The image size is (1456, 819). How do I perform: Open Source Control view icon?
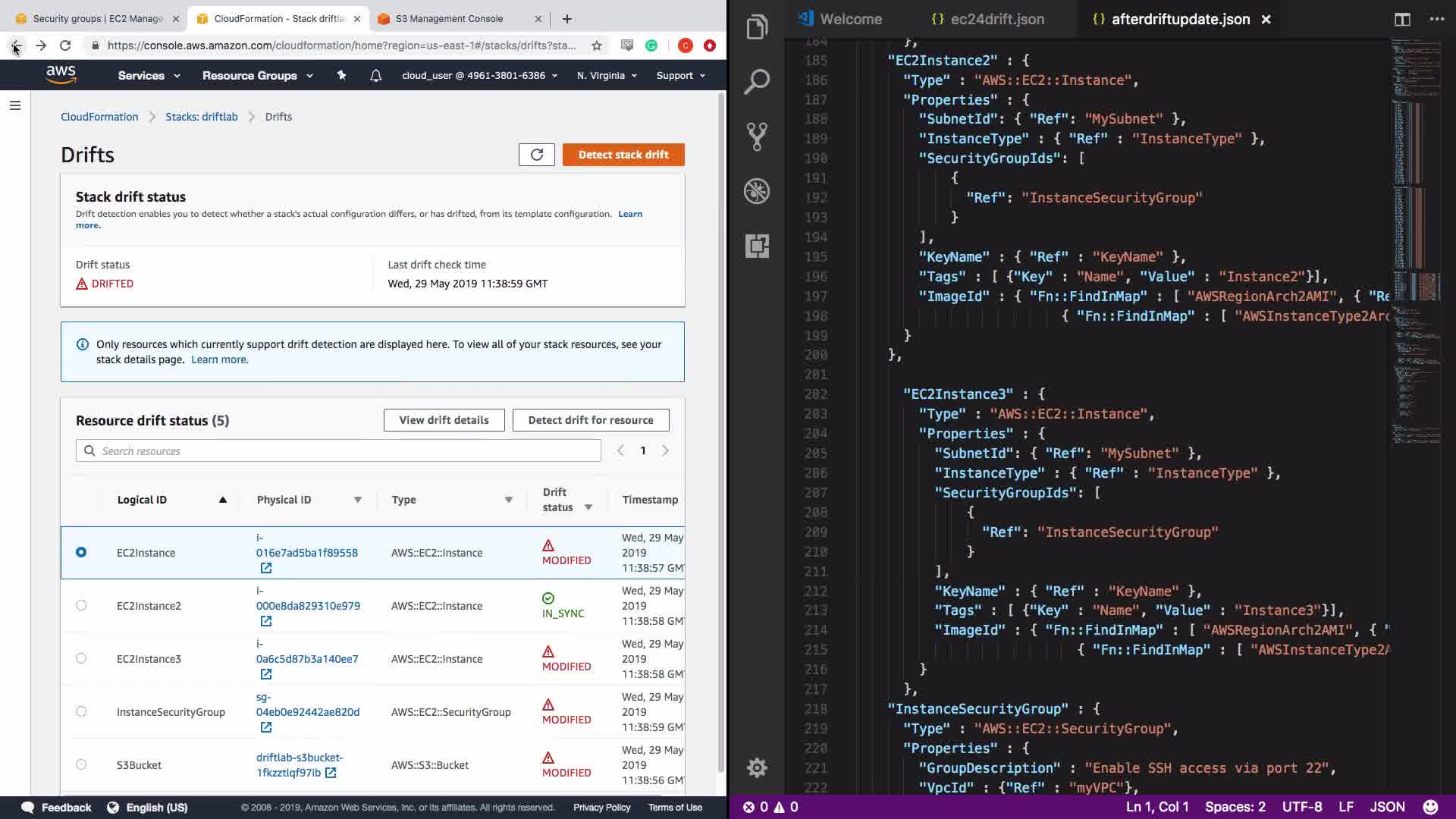click(x=757, y=136)
